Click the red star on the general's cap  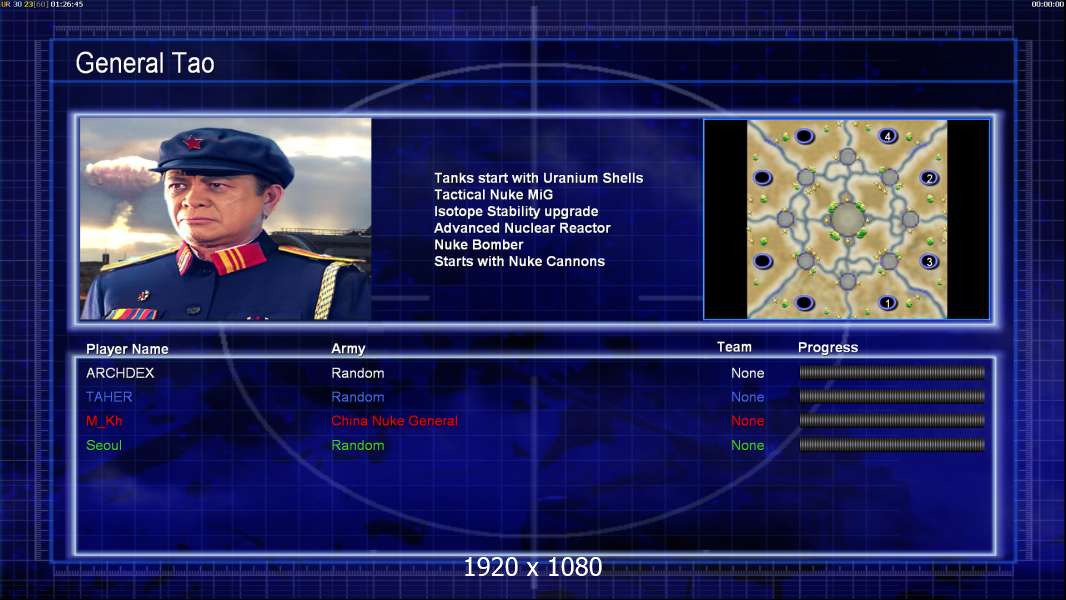[193, 143]
